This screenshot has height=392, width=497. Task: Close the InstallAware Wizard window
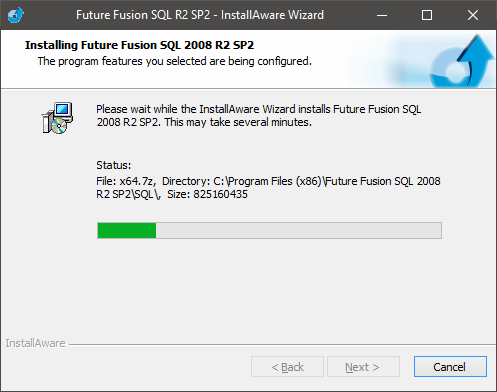coord(473,15)
